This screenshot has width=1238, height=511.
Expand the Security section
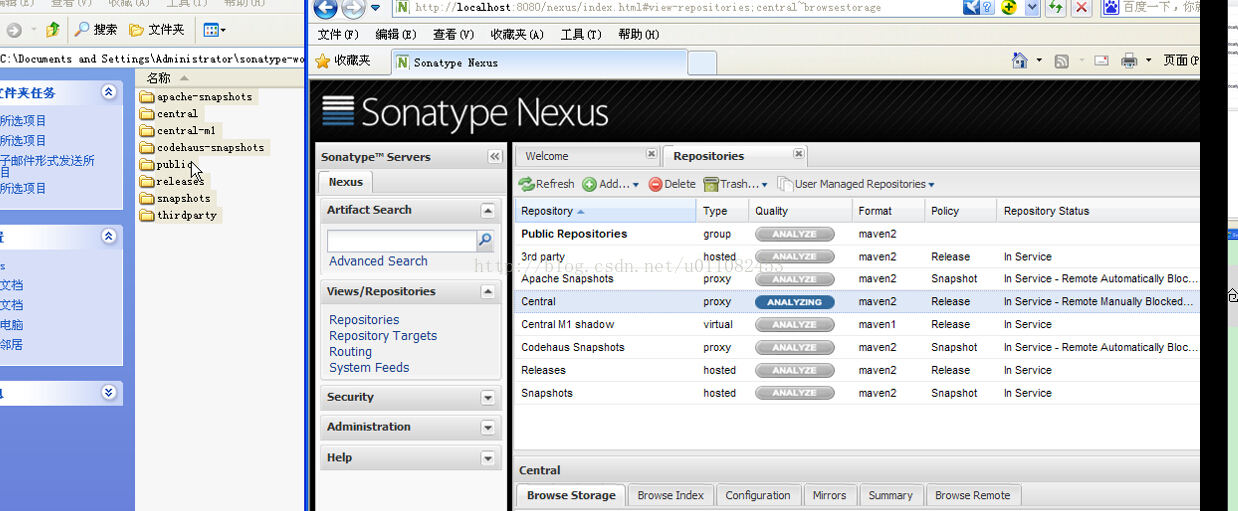point(488,398)
